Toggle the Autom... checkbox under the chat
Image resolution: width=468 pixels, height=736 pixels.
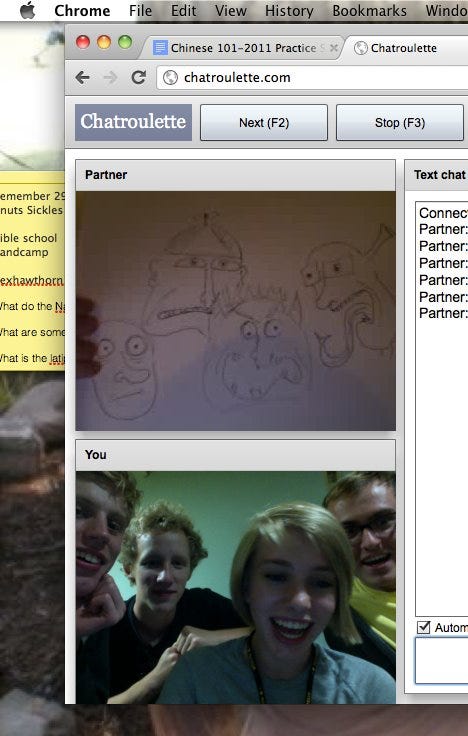coord(424,627)
